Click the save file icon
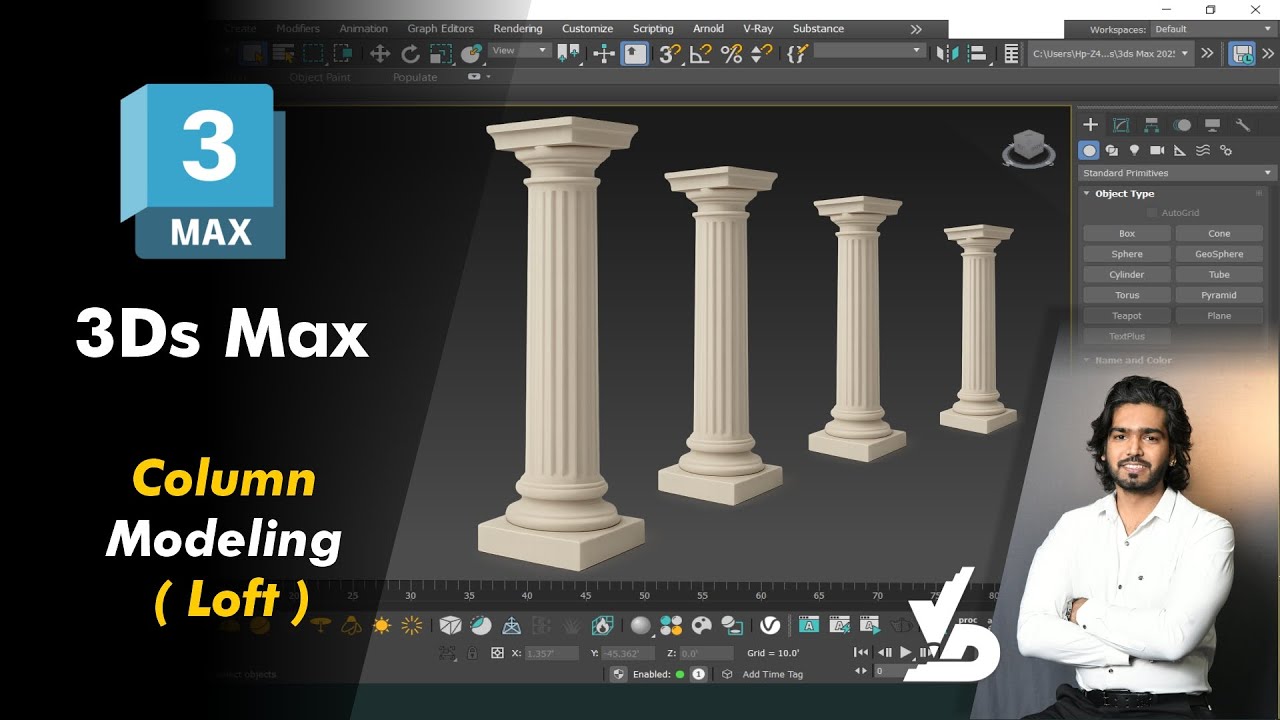 (x=1242, y=54)
